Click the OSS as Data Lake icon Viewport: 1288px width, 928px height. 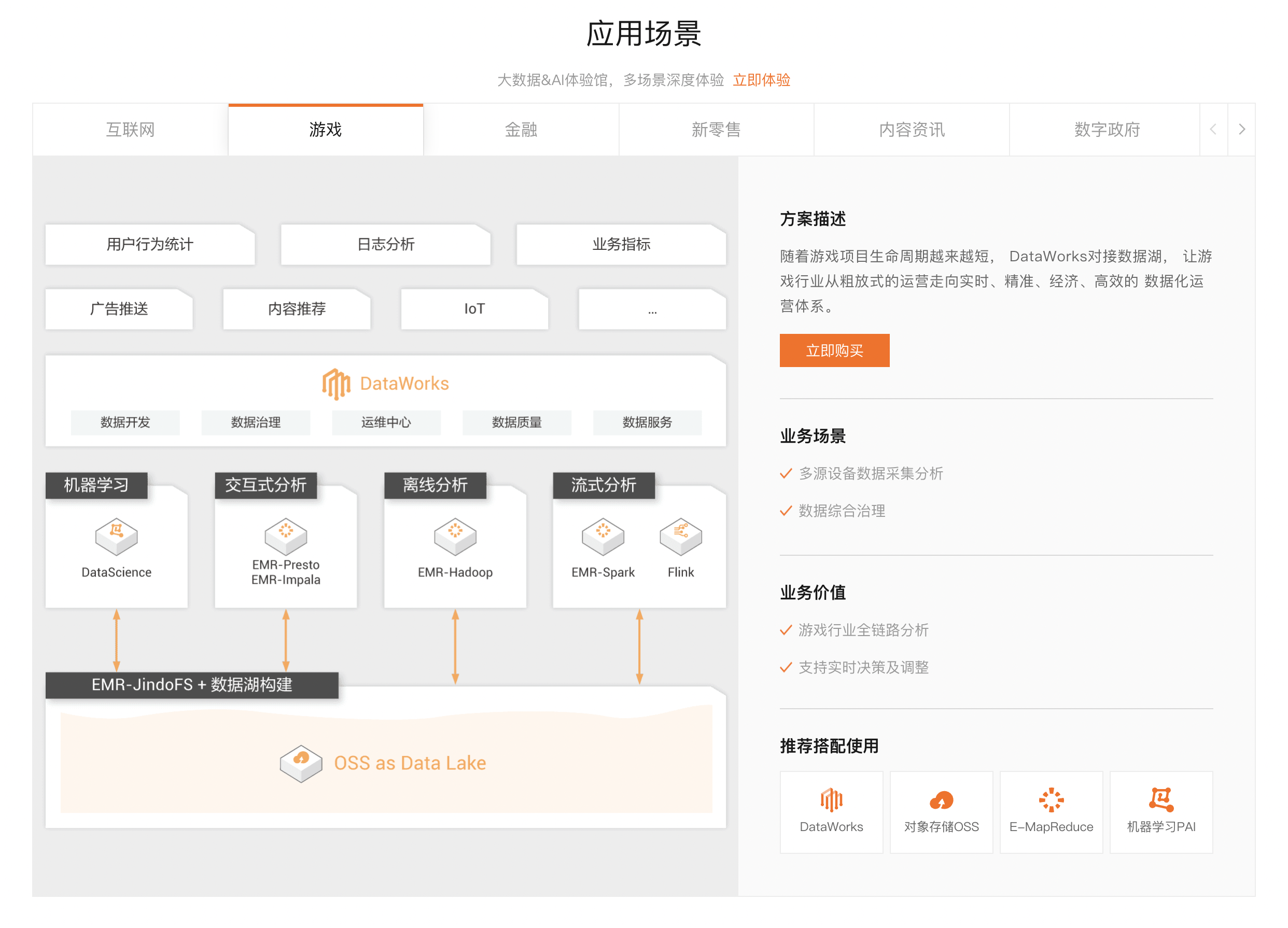point(300,763)
